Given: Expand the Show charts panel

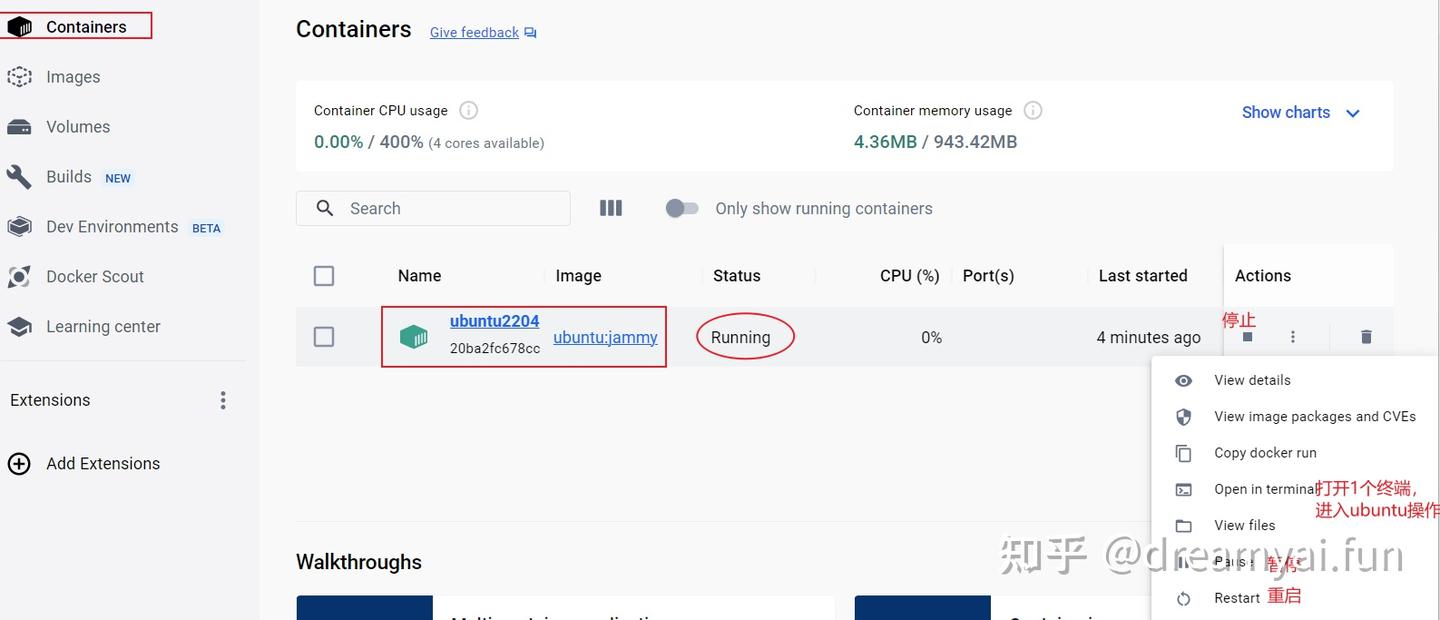Looking at the screenshot, I should point(1300,112).
